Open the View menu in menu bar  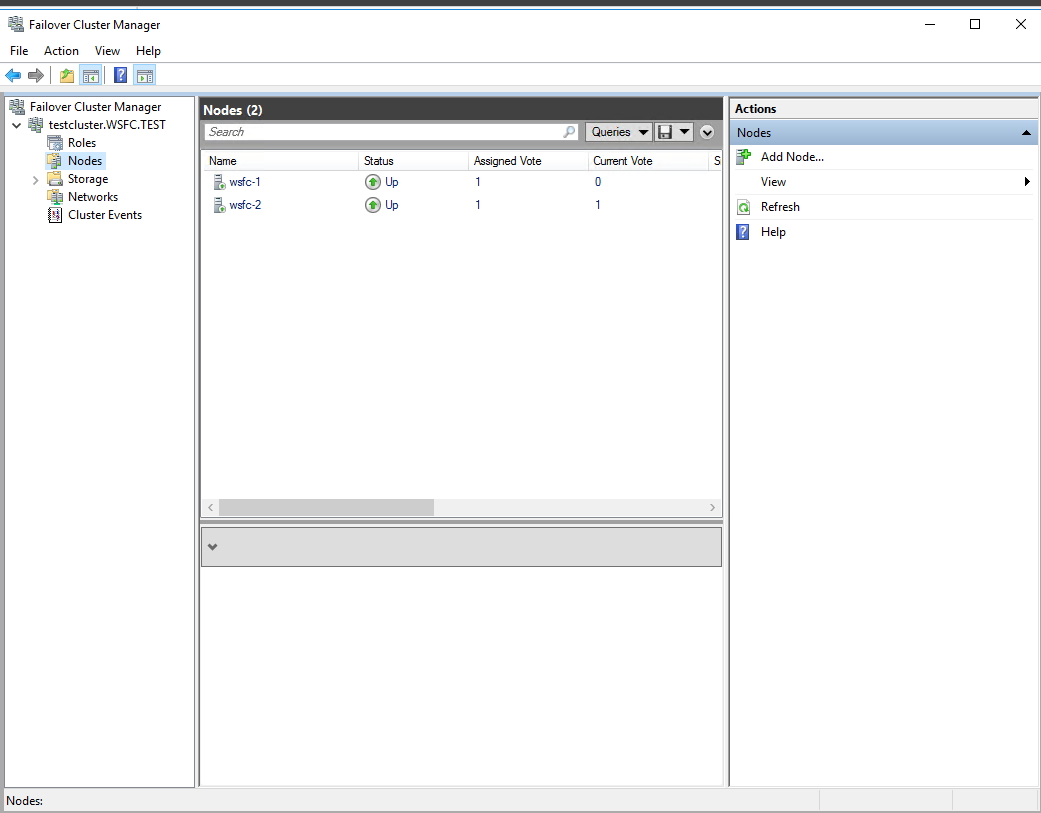coord(107,51)
